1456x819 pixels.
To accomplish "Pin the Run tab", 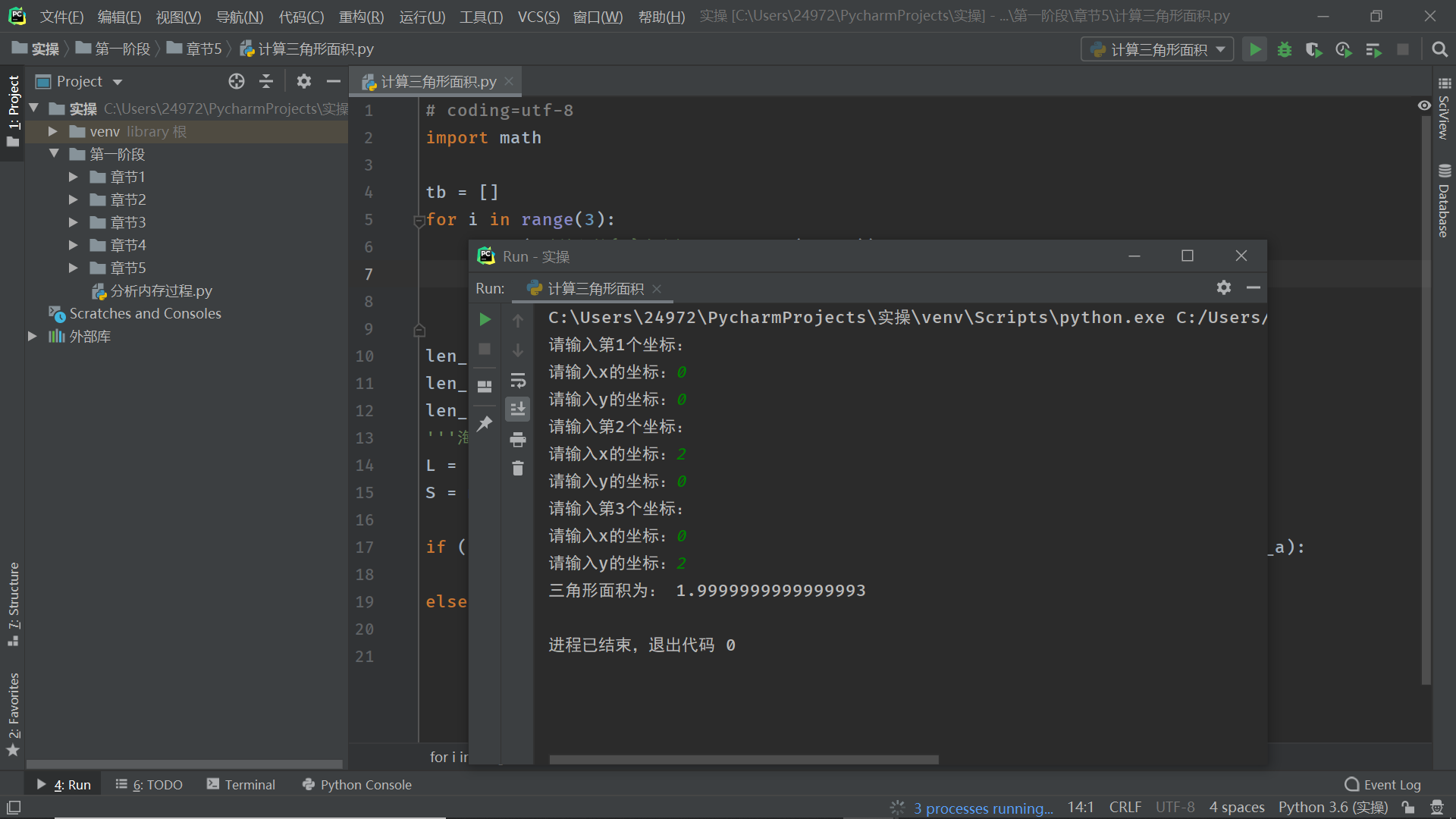I will pos(485,423).
